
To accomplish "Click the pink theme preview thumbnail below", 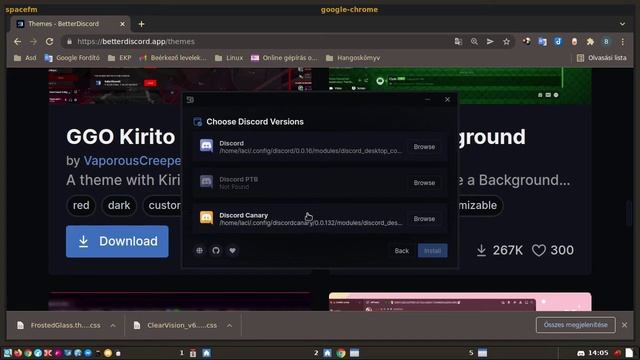I will click(460, 302).
